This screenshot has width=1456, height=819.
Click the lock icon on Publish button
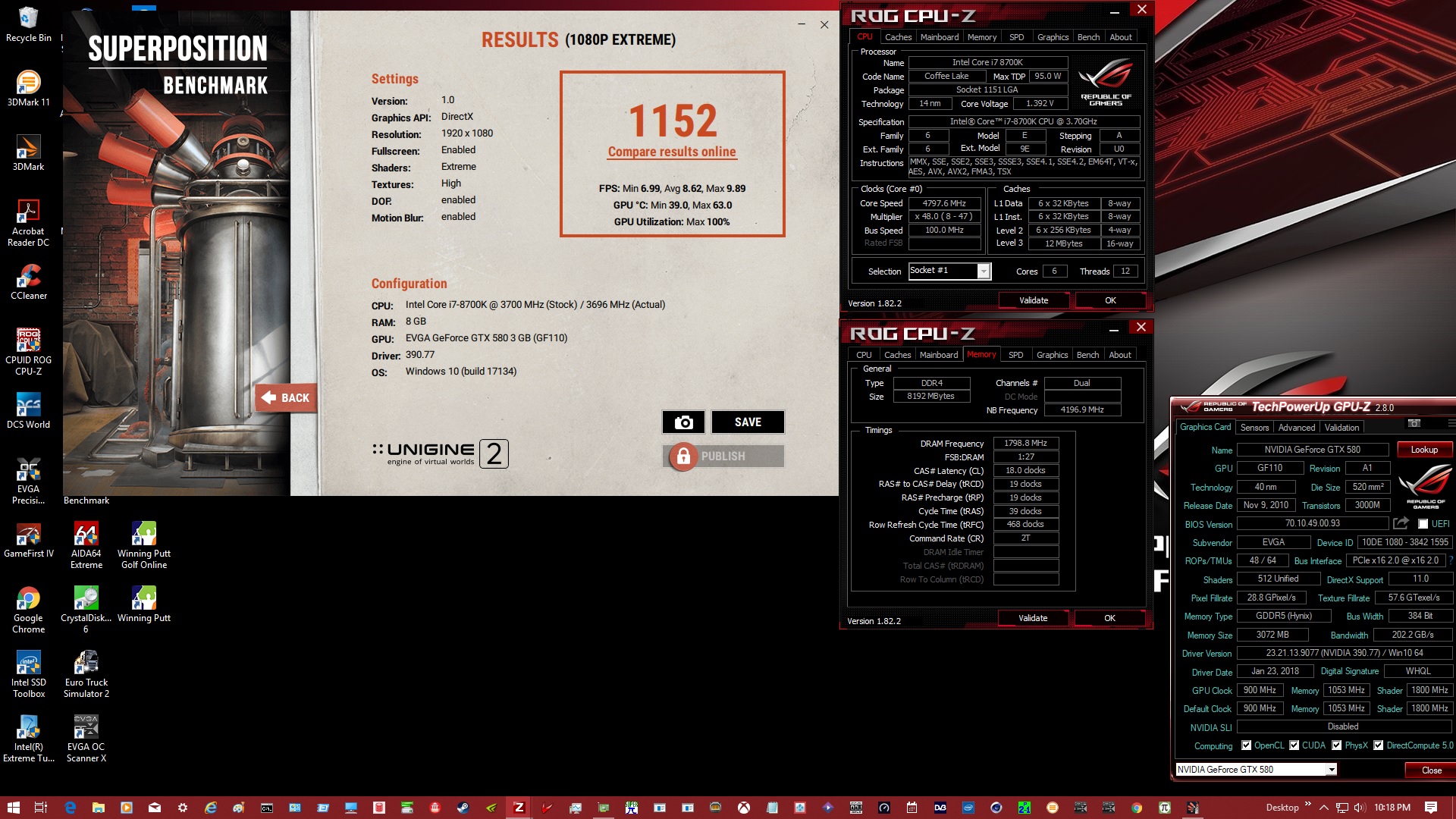coord(682,457)
